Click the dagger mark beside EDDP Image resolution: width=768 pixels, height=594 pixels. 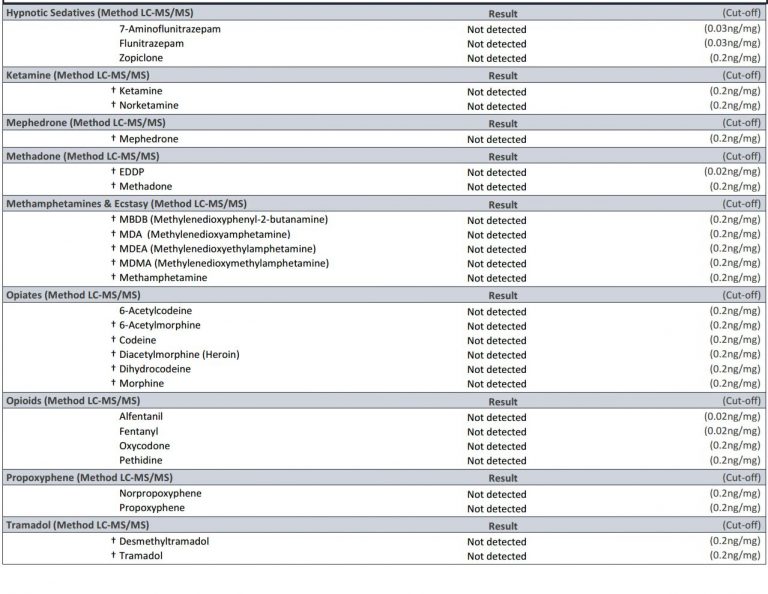pyautogui.click(x=113, y=171)
